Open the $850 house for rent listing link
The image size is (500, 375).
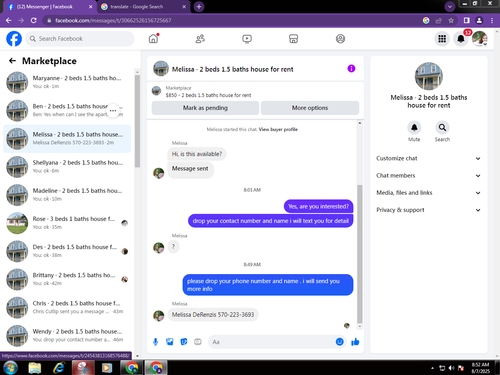coord(208,95)
